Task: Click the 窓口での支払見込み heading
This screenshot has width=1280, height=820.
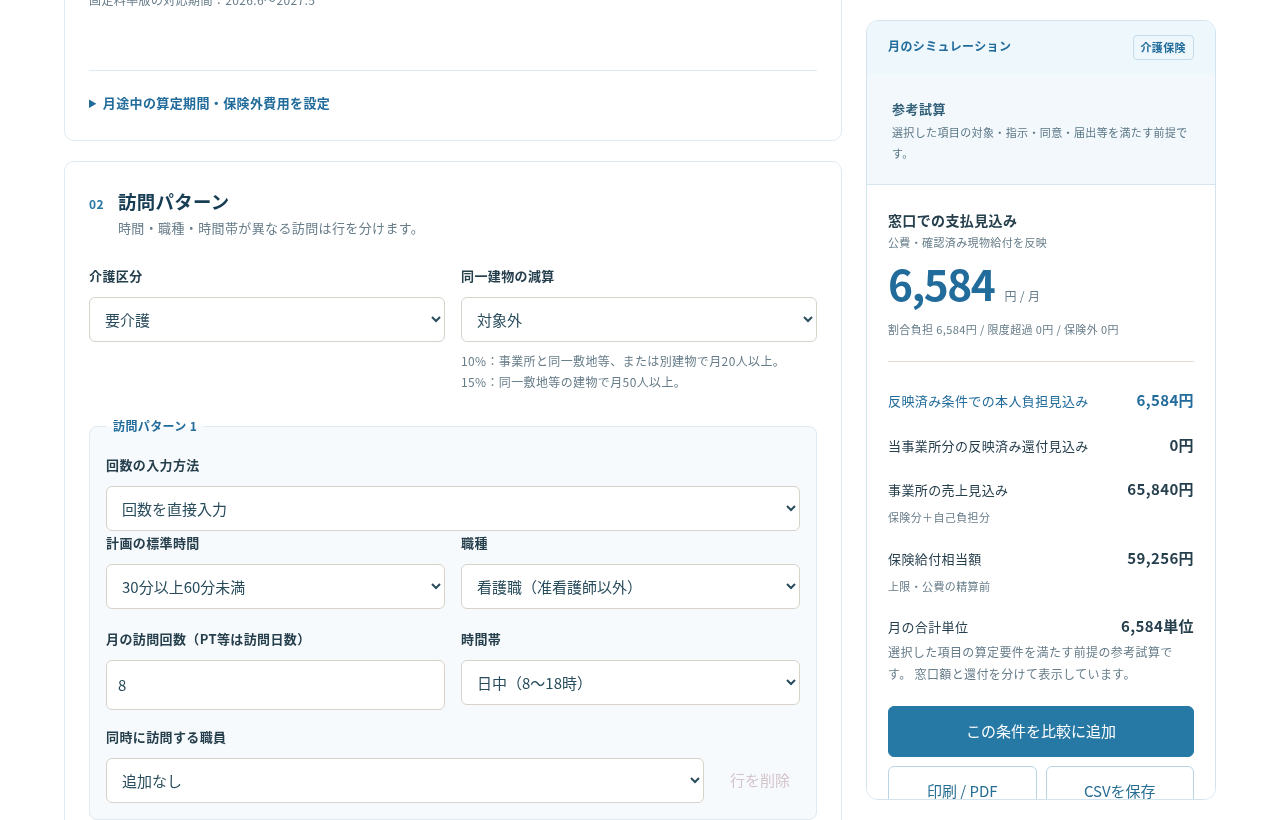Action: point(952,221)
